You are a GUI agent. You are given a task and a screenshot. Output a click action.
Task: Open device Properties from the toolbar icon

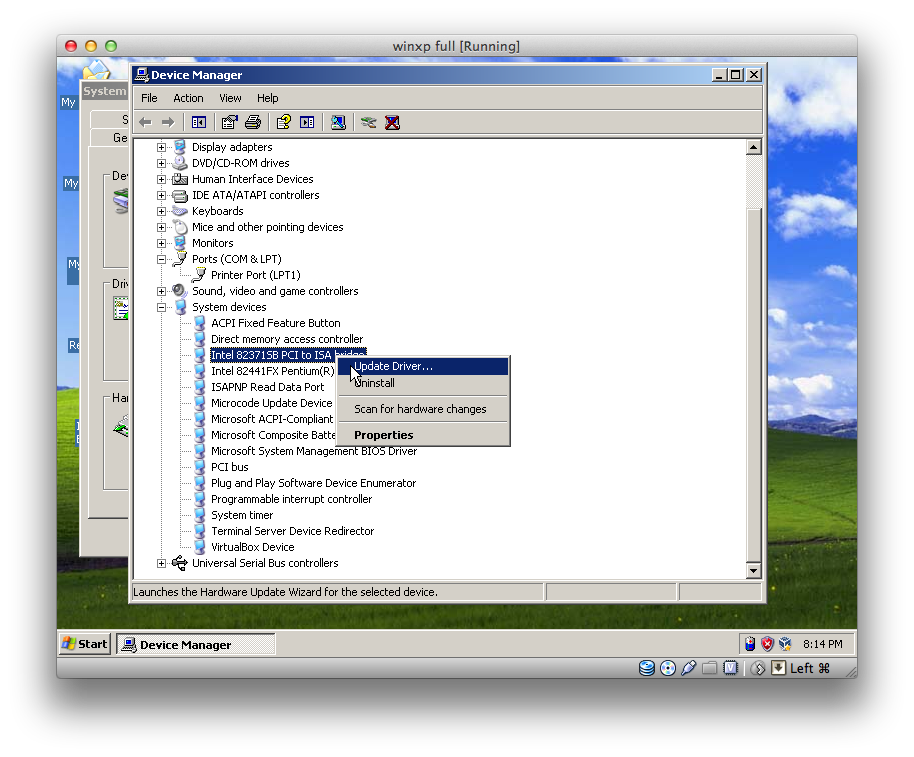click(x=229, y=122)
